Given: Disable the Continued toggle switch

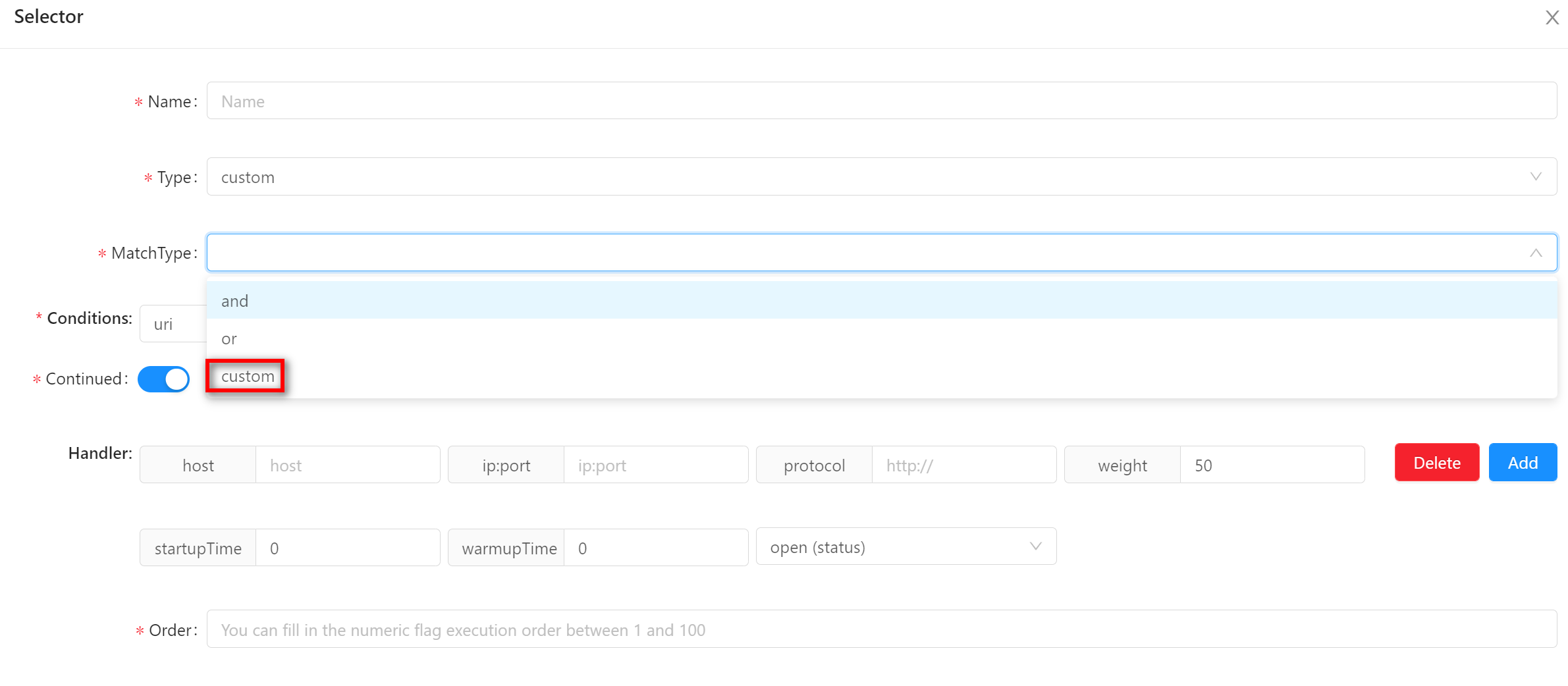Looking at the screenshot, I should pyautogui.click(x=163, y=379).
